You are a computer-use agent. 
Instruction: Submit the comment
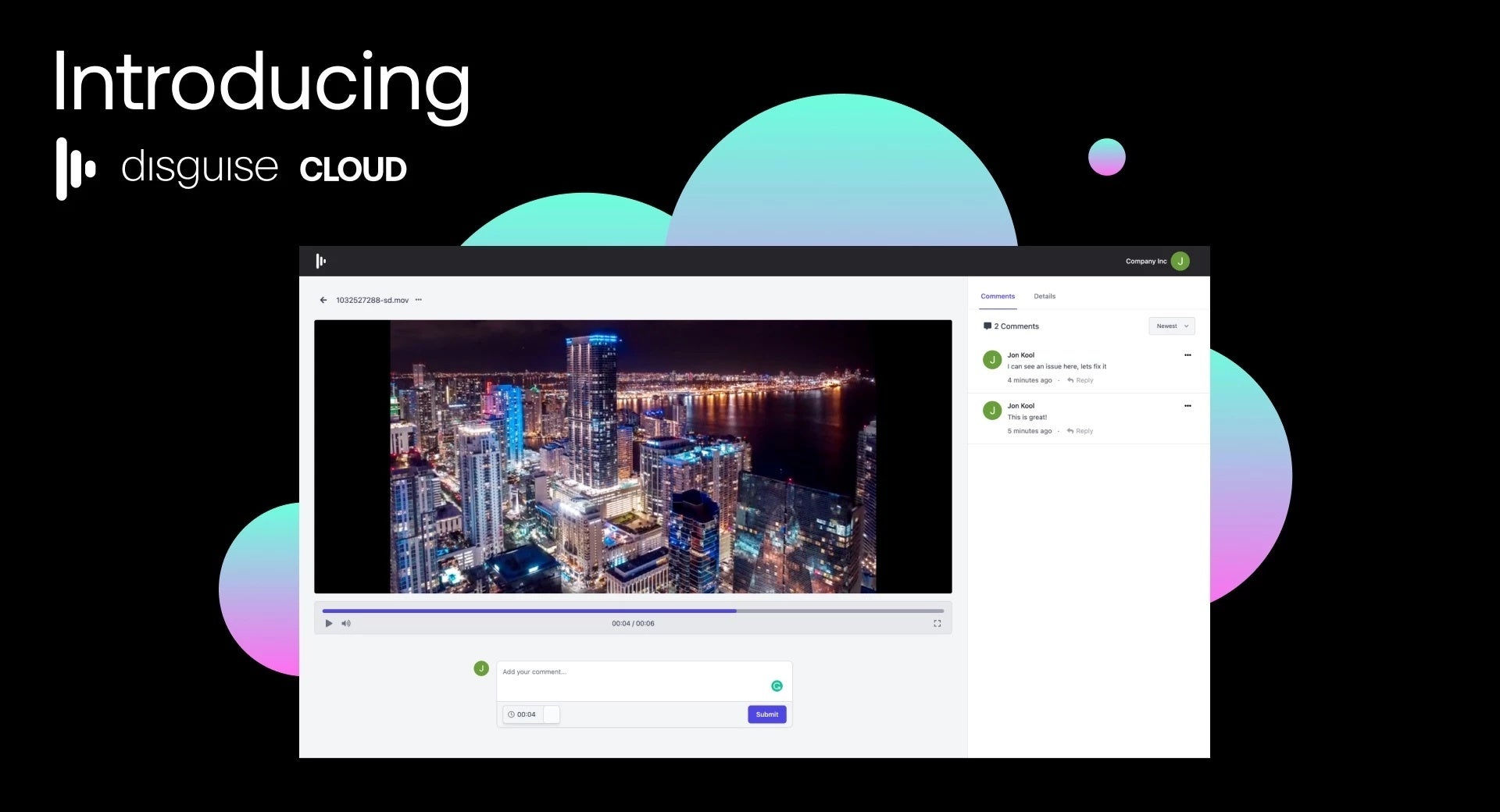(766, 714)
